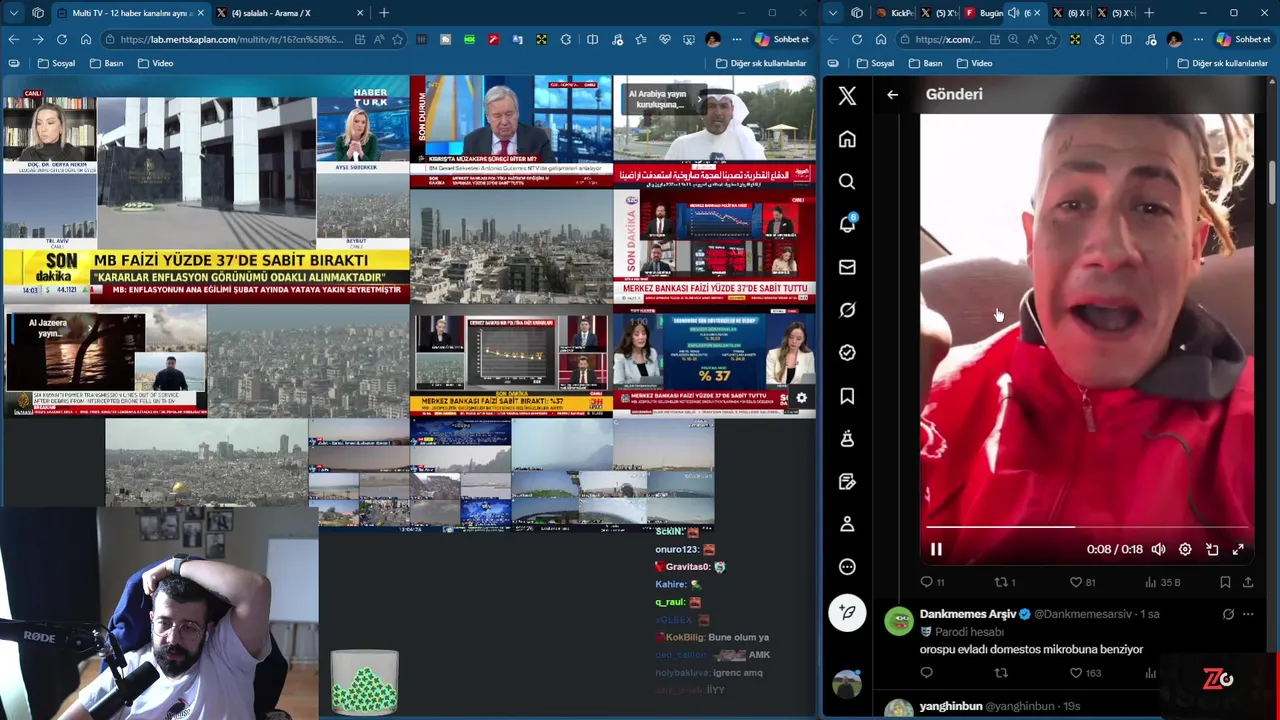Like Dankmemes Arşiv reply with 163 likes
1280x720 pixels.
coord(1086,673)
